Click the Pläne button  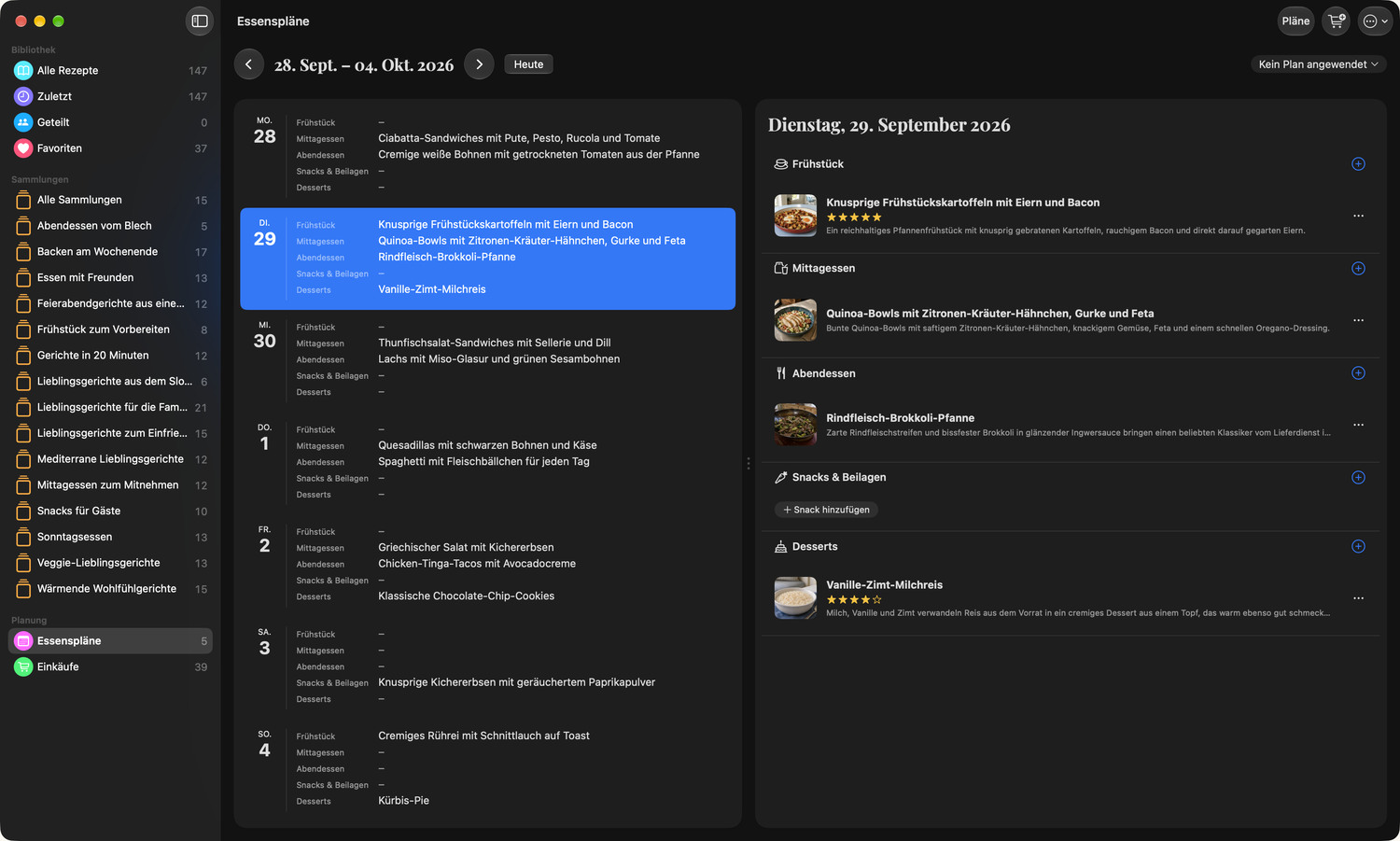(1295, 21)
